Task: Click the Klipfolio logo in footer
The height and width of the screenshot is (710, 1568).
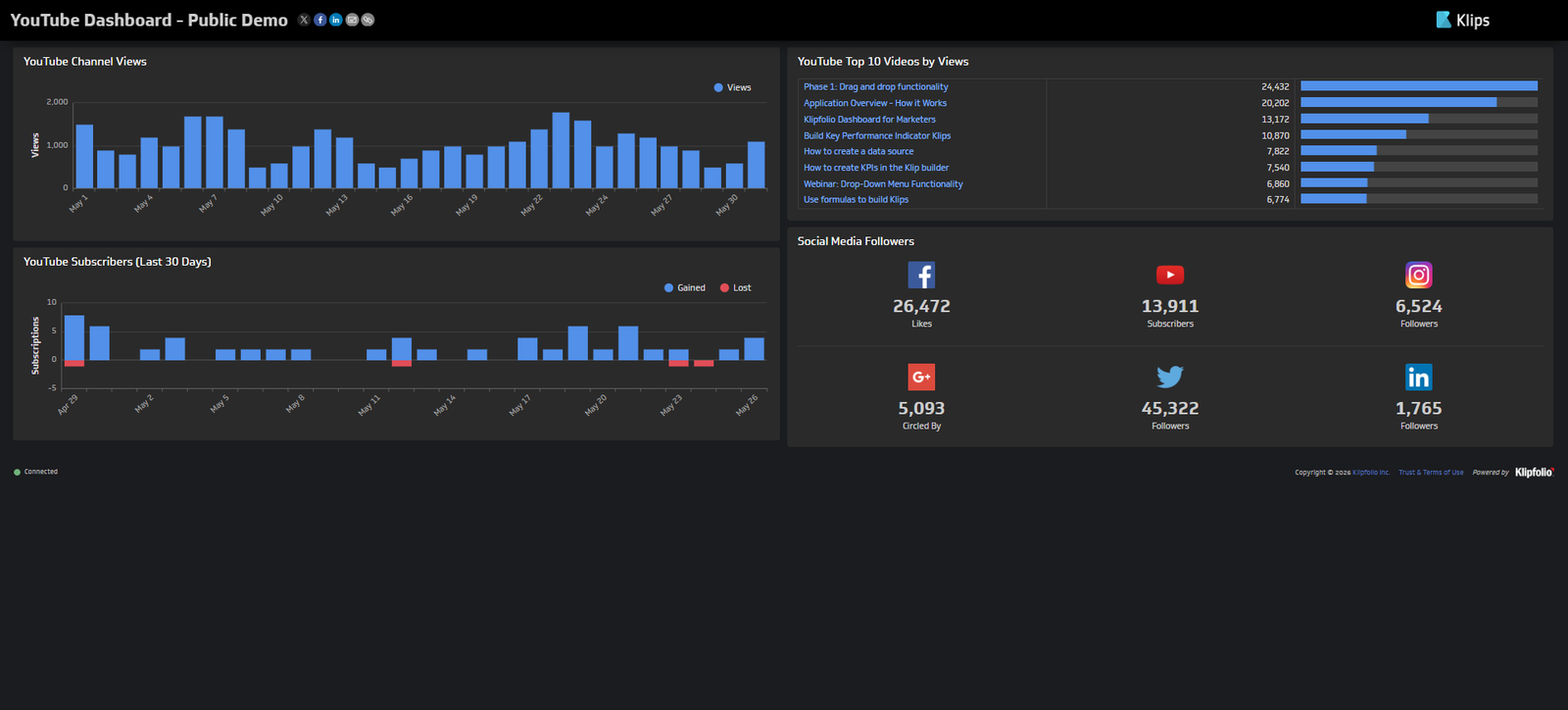Action: point(1535,472)
